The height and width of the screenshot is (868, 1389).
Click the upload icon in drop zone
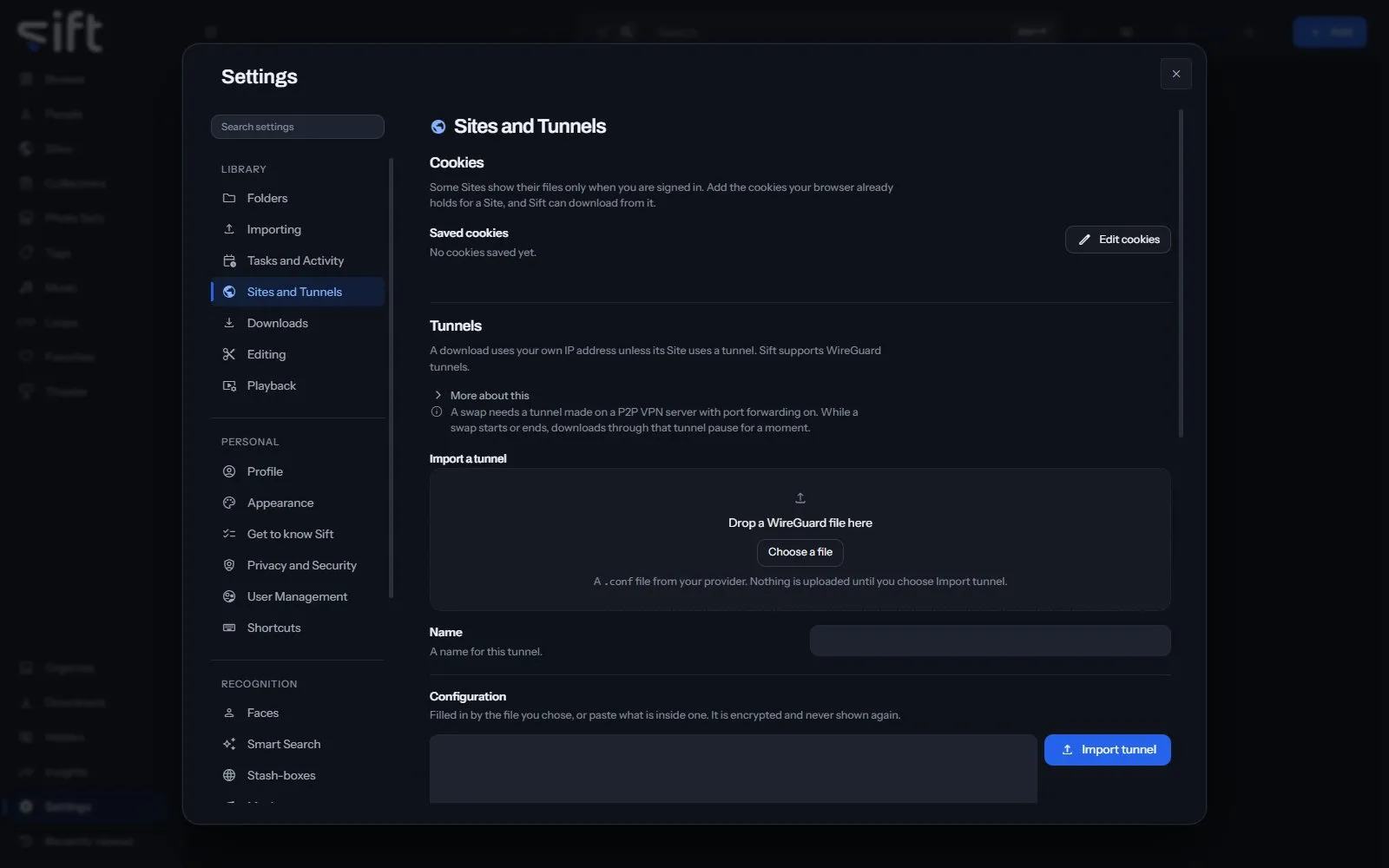click(800, 498)
